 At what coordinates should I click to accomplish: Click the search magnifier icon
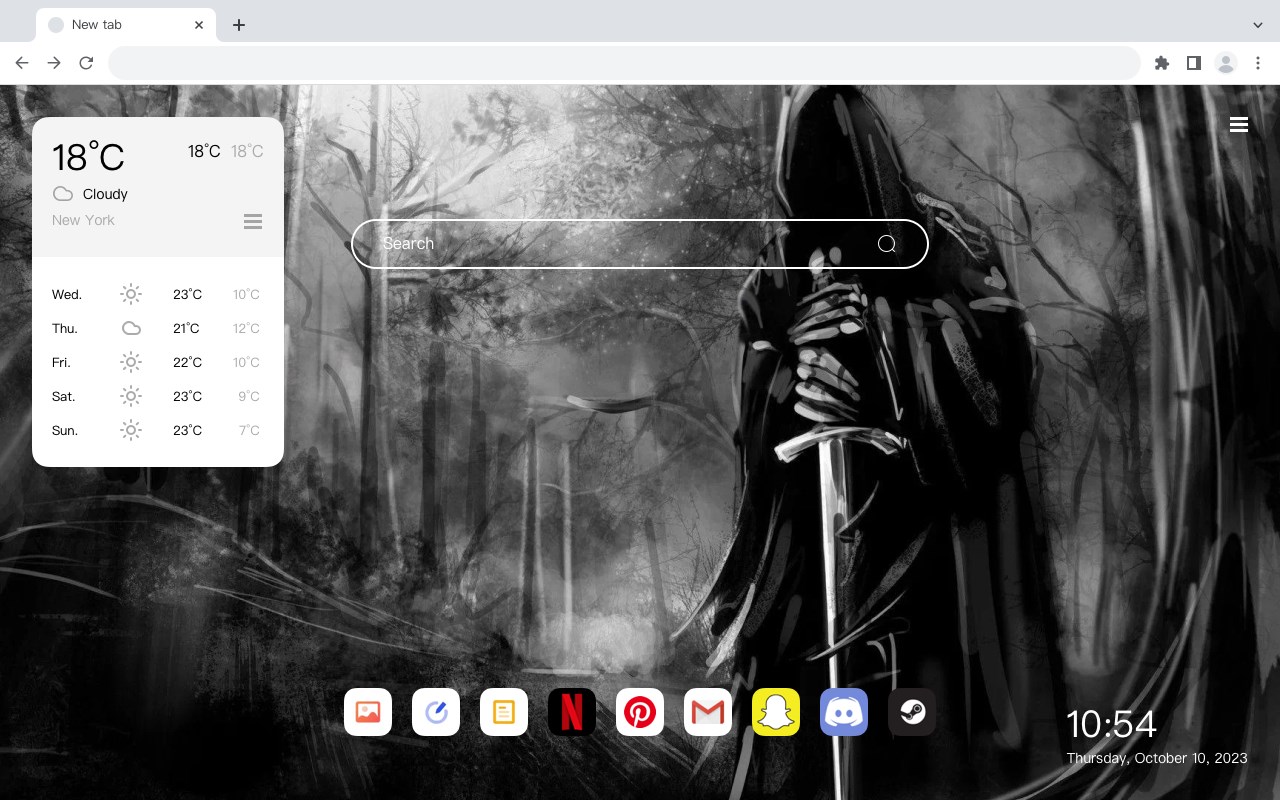click(887, 244)
